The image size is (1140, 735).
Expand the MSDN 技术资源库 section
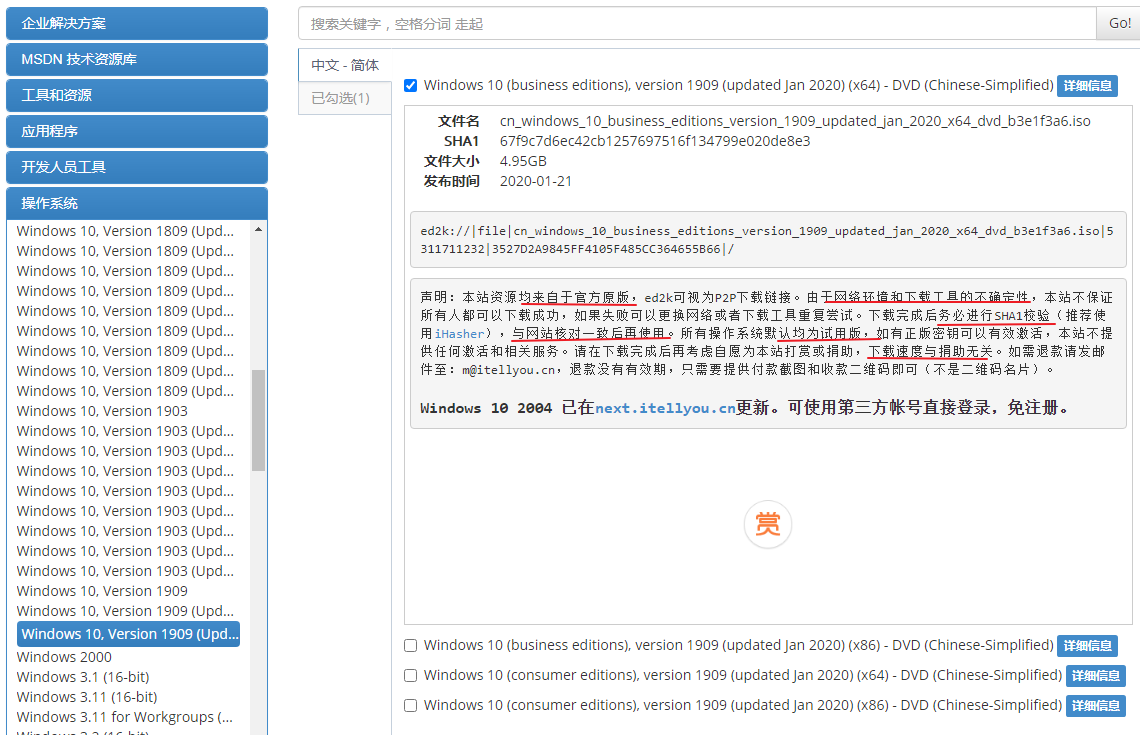(x=137, y=59)
